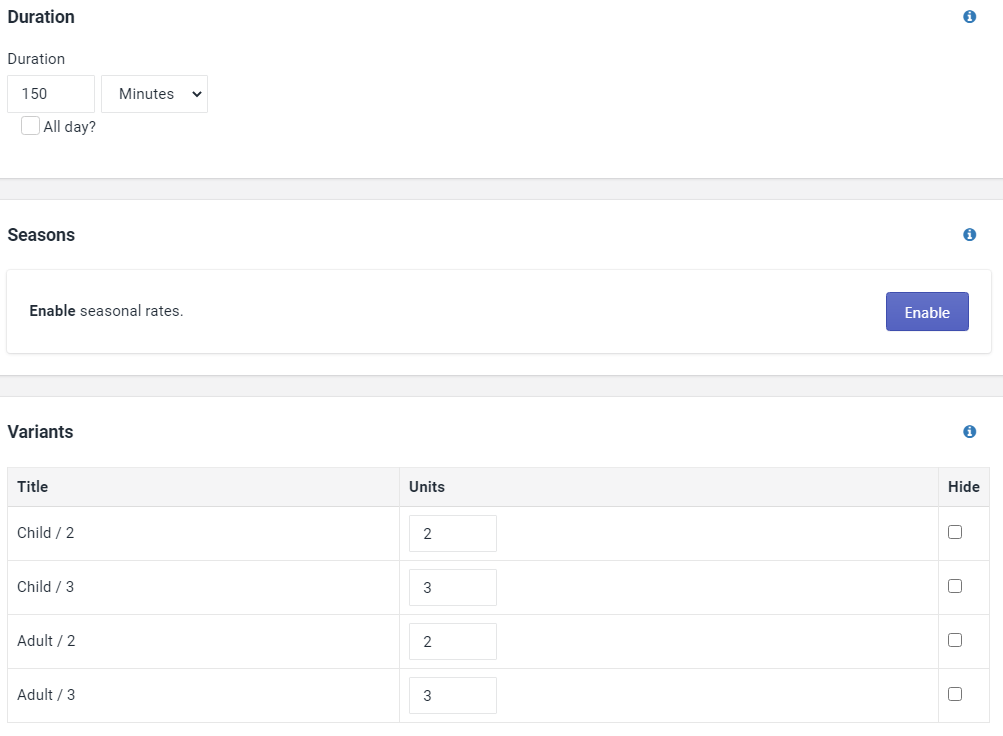Screen dimensions: 1003x736
Task: Tick the Hide checkbox for Adult / 2
Action: pos(955,640)
